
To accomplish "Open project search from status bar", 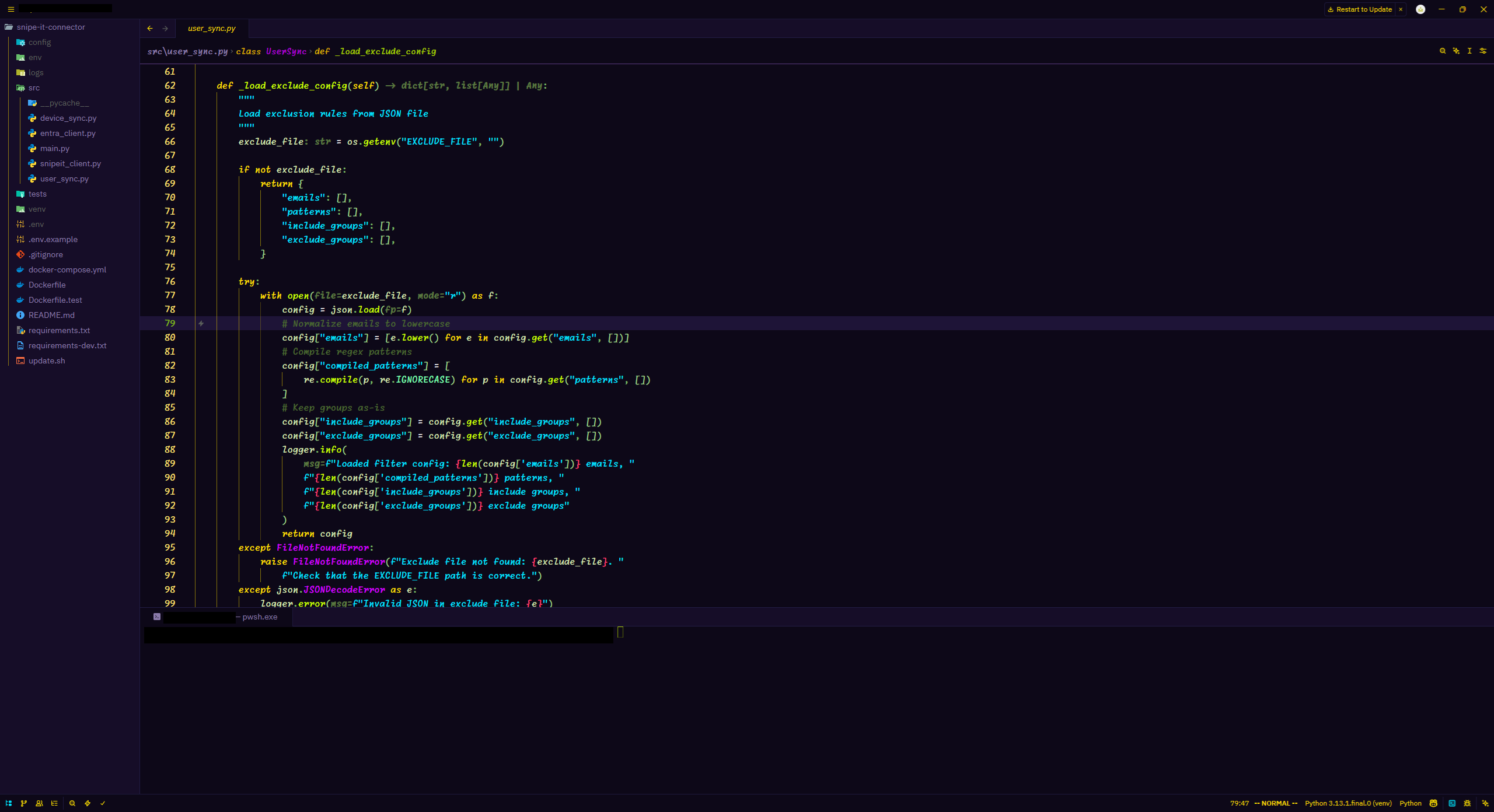I will point(72,803).
